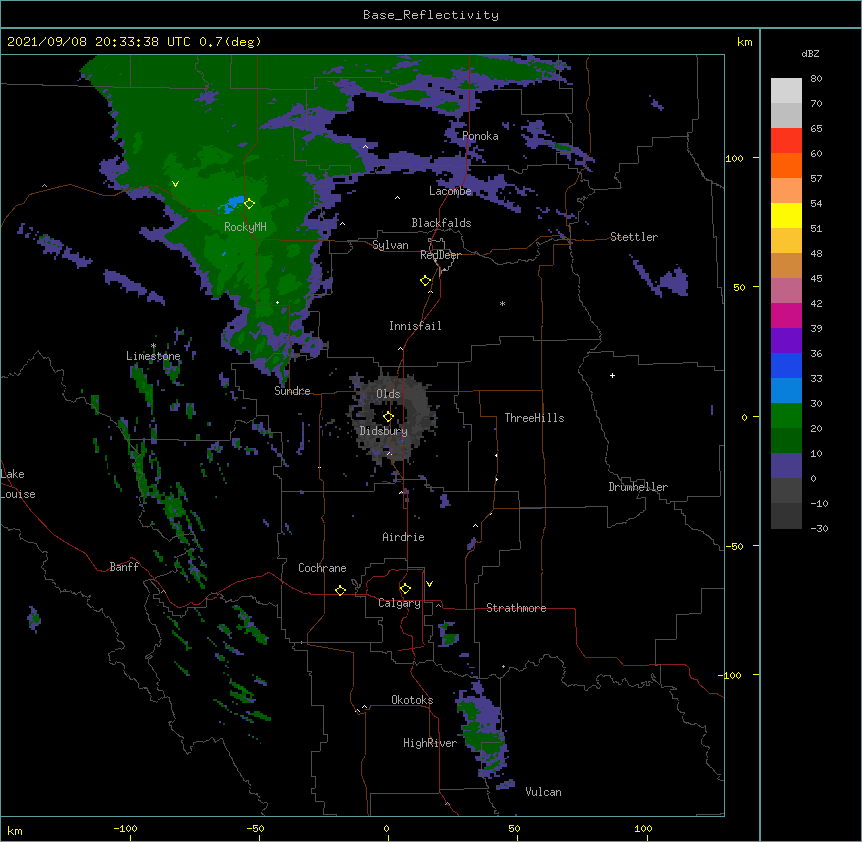Pick the magenta 39-42 dBZ legend swatch
Screen dimensions: 862x842
[x=786, y=315]
